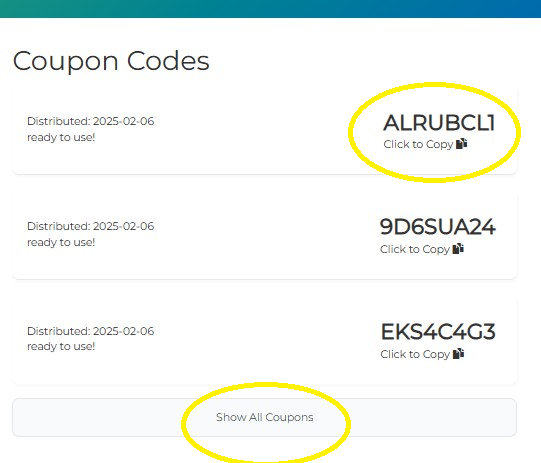Click empty area of the 9D6SUA24 card
The image size is (541, 463).
pyautogui.click(x=262, y=235)
